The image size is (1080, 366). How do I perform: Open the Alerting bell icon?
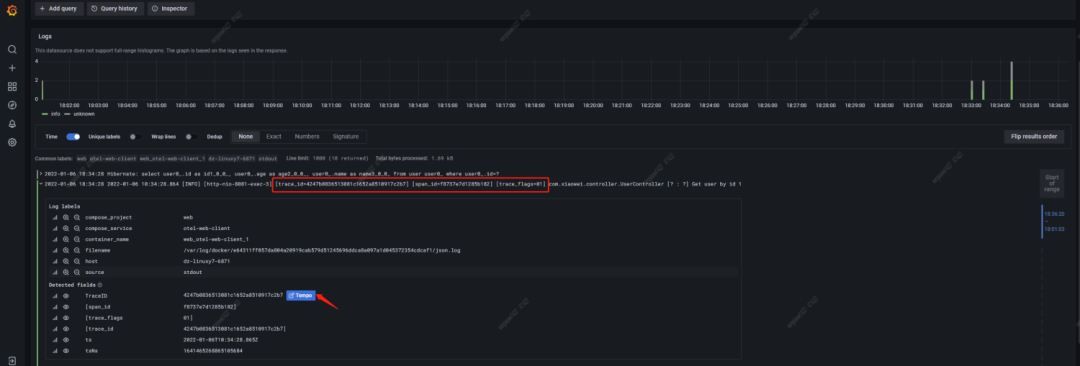pos(12,124)
